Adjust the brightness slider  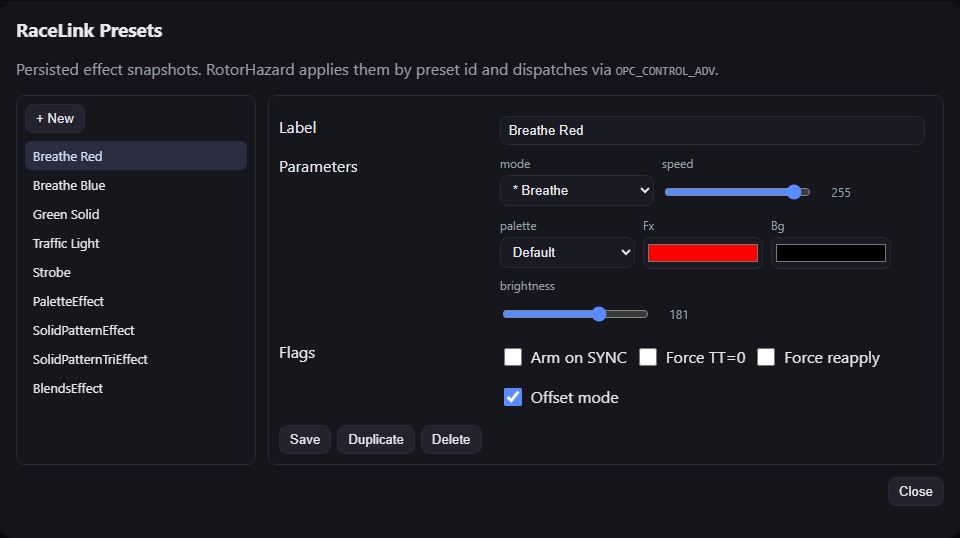click(575, 314)
